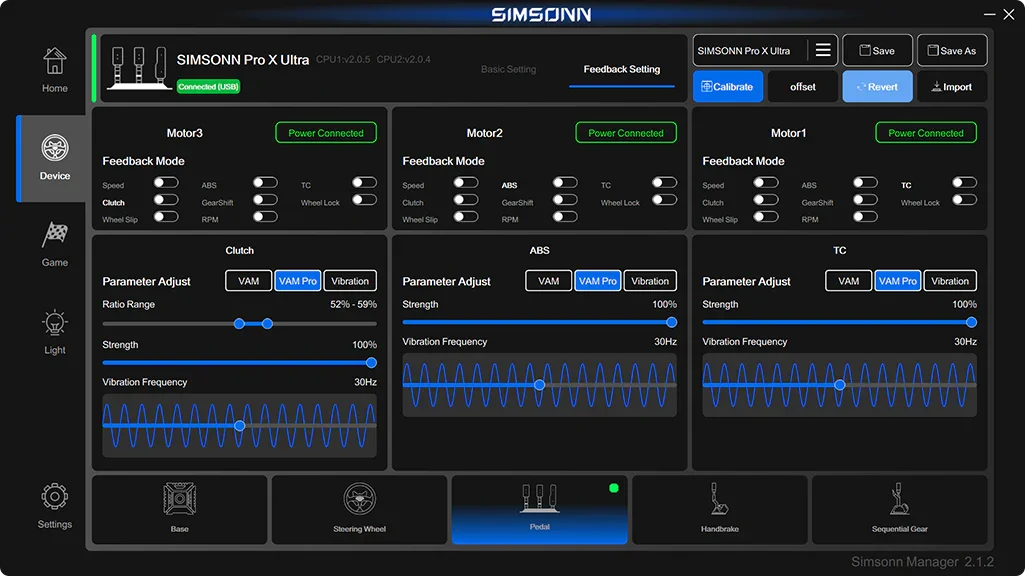Viewport: 1025px width, 576px height.
Task: Click the 52% - 59% Ratio Range value
Action: tap(353, 305)
